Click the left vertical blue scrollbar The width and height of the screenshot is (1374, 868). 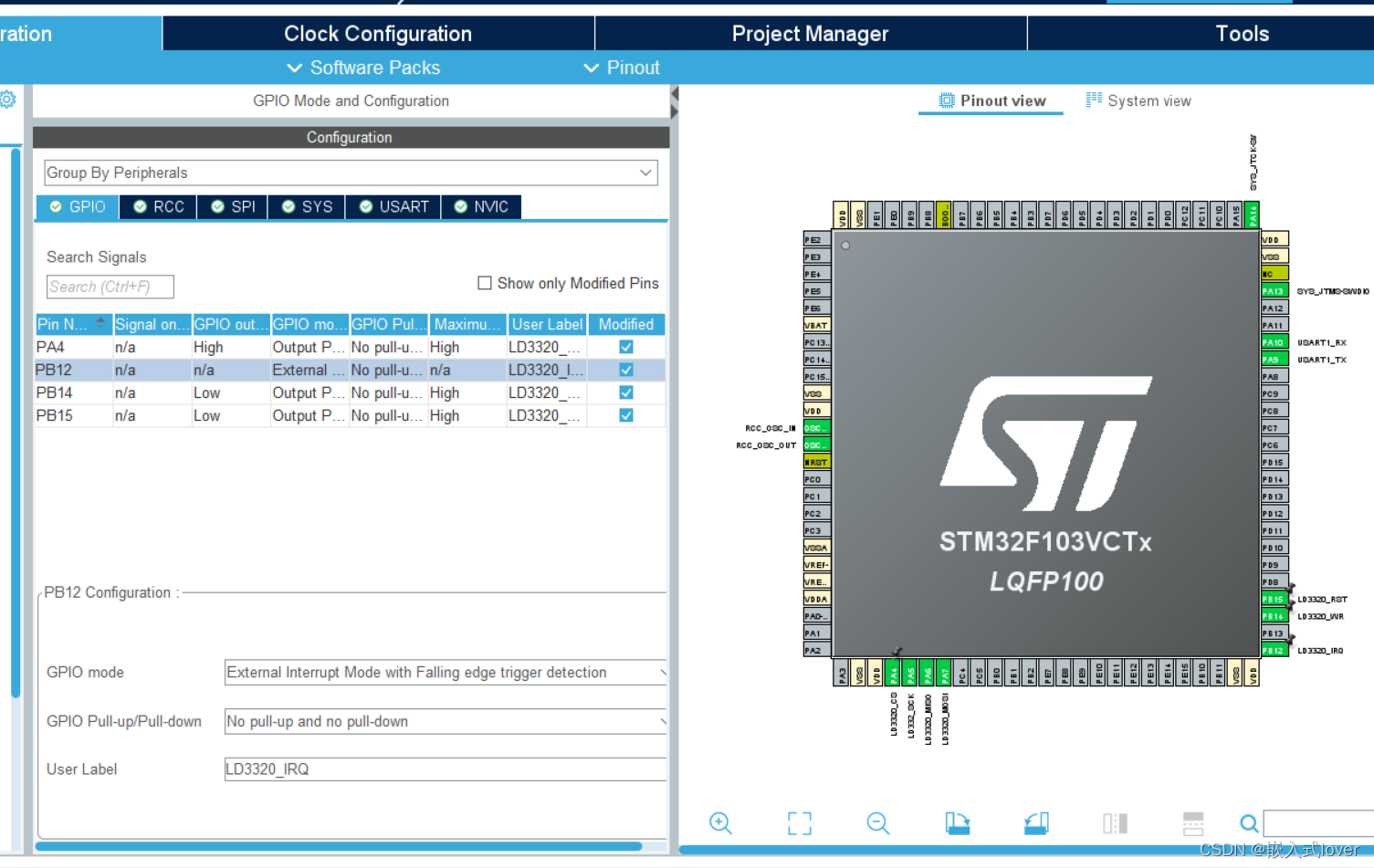pos(15,422)
